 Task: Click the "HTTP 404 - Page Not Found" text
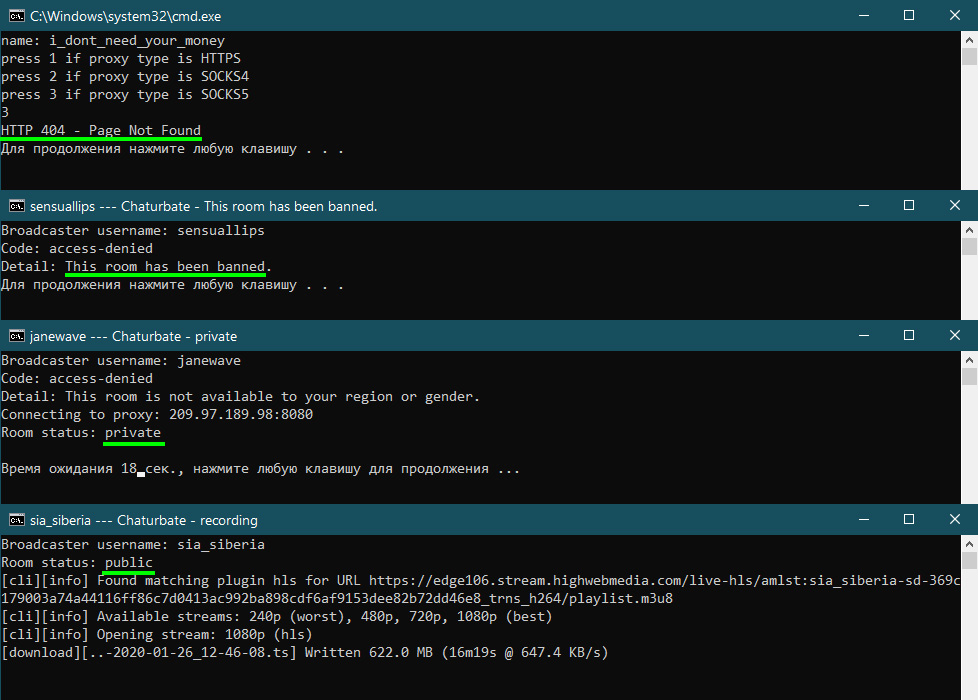(x=101, y=131)
